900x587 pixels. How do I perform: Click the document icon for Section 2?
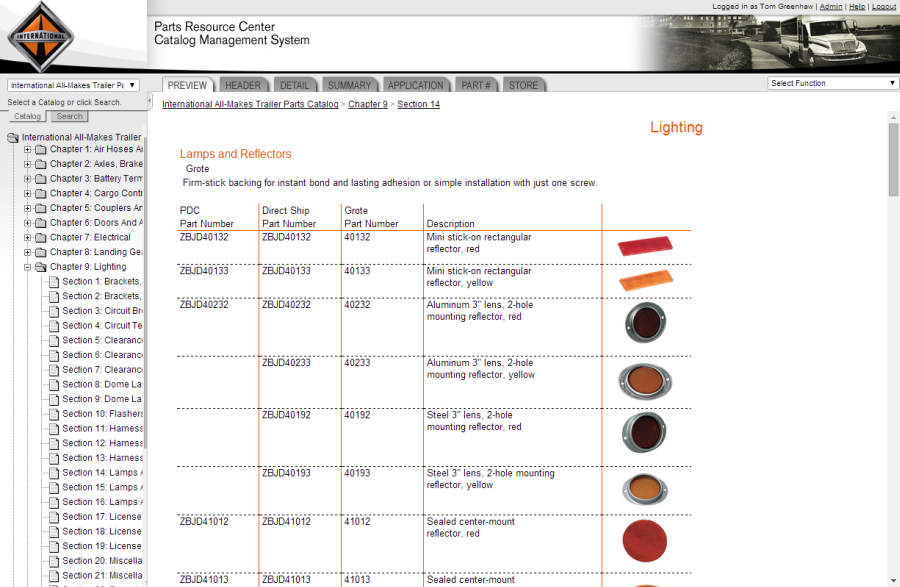point(54,297)
